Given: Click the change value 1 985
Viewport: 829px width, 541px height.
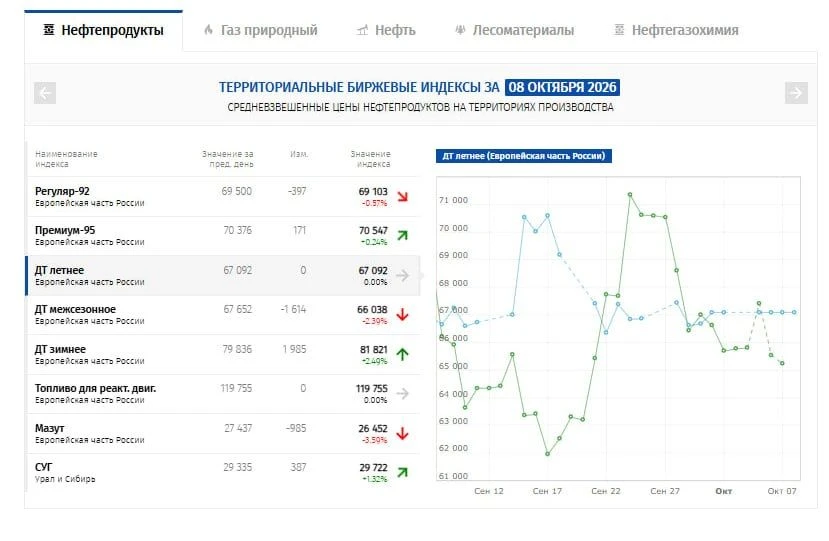Looking at the screenshot, I should (x=294, y=350).
